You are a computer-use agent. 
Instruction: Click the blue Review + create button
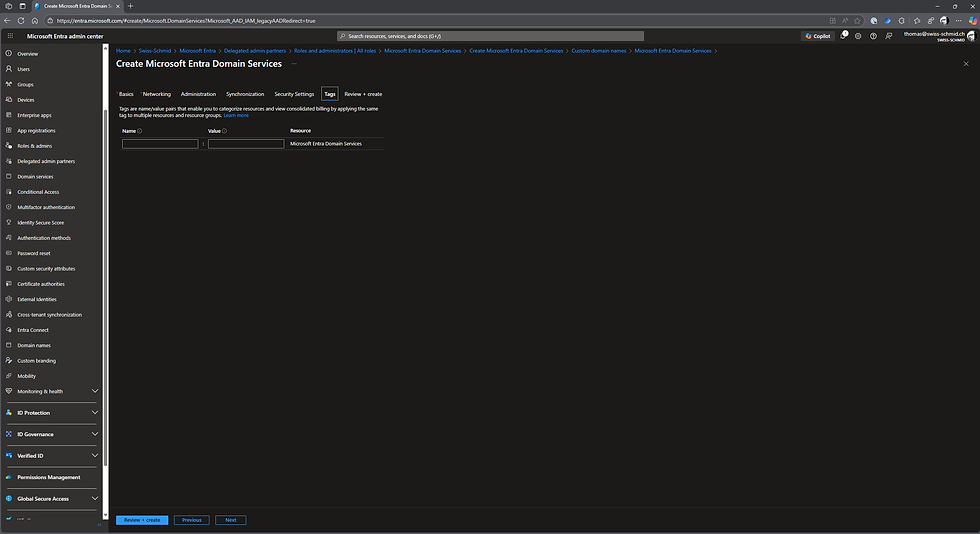142,520
